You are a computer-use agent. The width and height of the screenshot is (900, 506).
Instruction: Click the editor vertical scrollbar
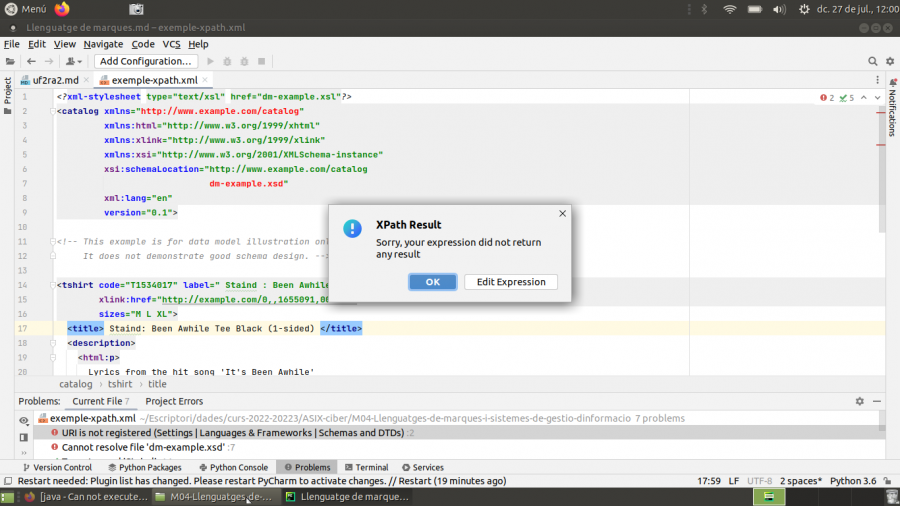tap(882, 168)
